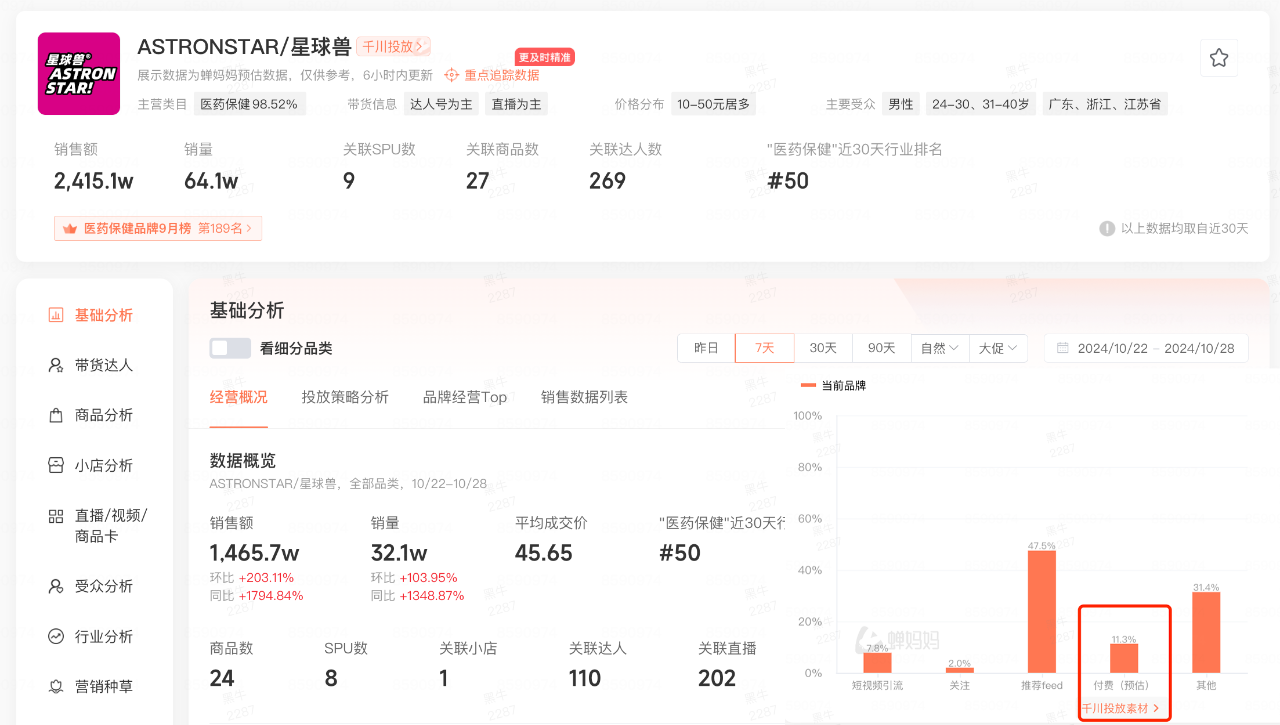Screen dimensions: 1280x725
Task: Open the 医药保健品牌9月榜 第189名 ranking link
Action: coord(157,228)
